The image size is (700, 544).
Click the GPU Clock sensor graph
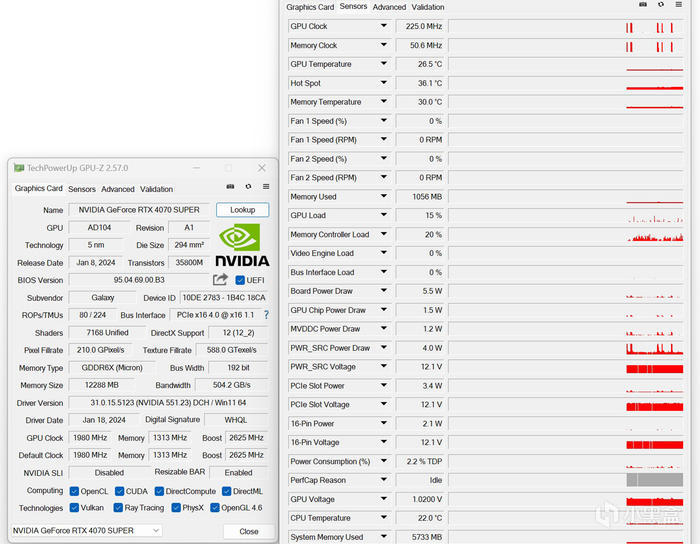click(x=566, y=26)
